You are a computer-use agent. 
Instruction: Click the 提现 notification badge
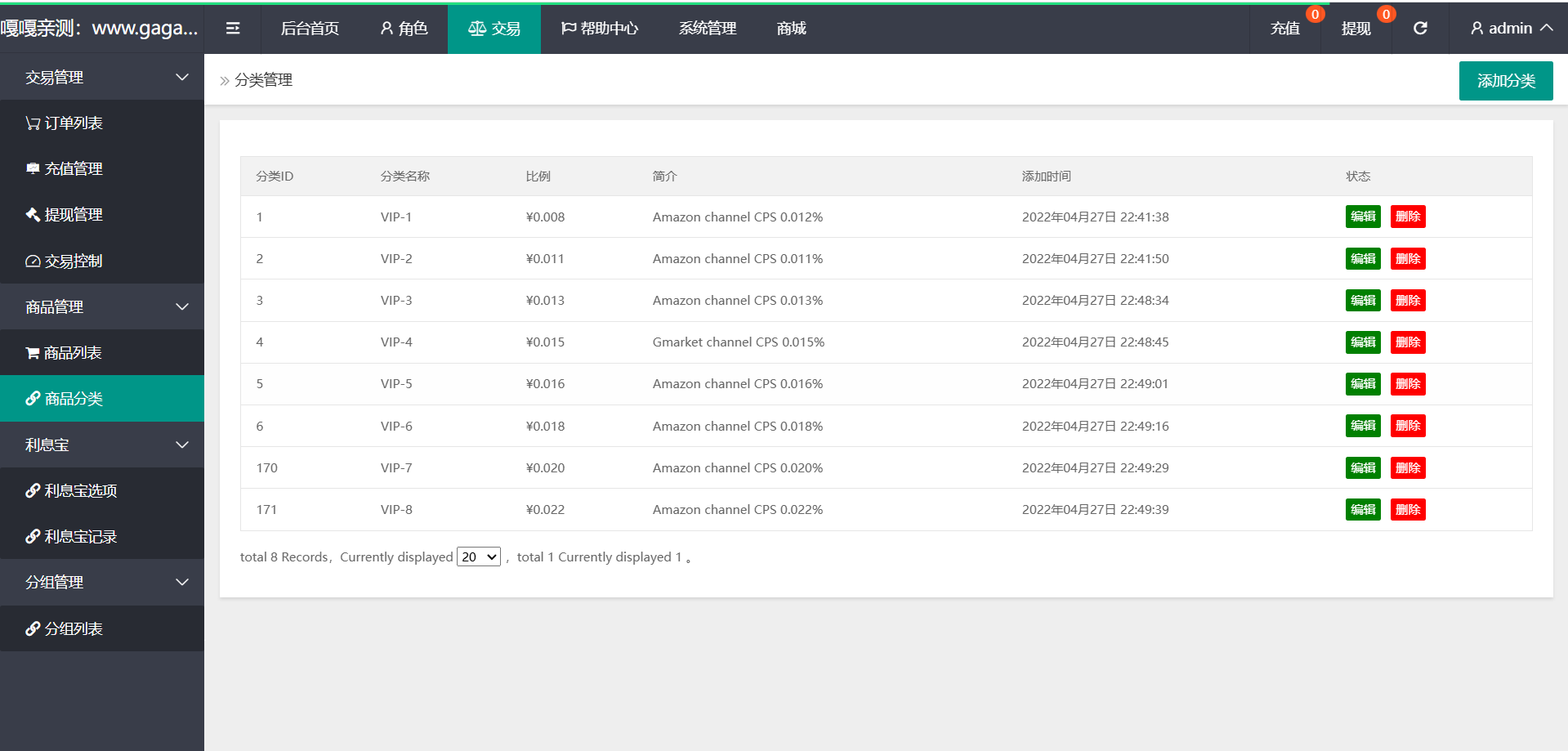pyautogui.click(x=1386, y=14)
